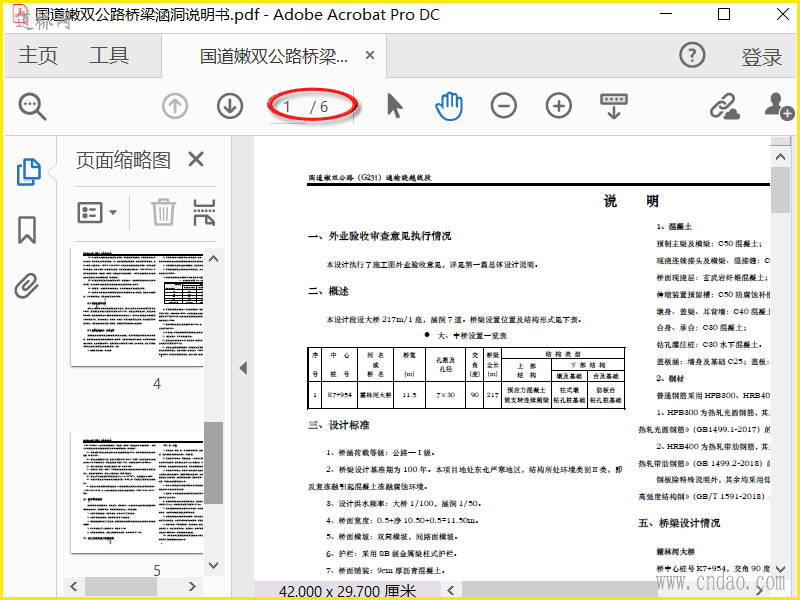The height and width of the screenshot is (600, 800).
Task: Click 登录 to sign in
Action: coord(762,56)
